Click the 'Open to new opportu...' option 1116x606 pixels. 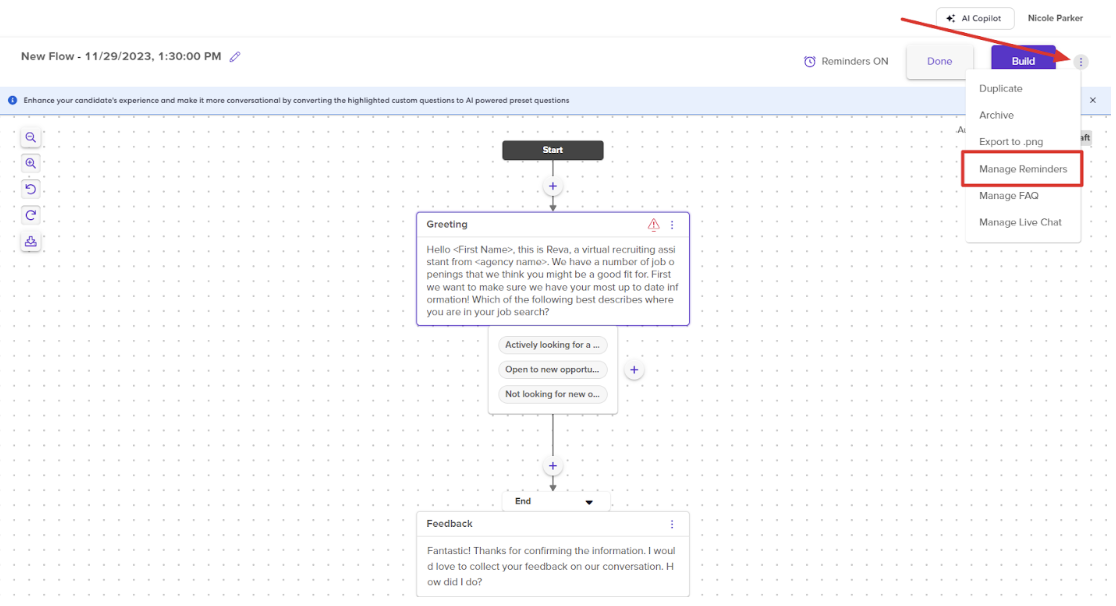click(x=552, y=370)
